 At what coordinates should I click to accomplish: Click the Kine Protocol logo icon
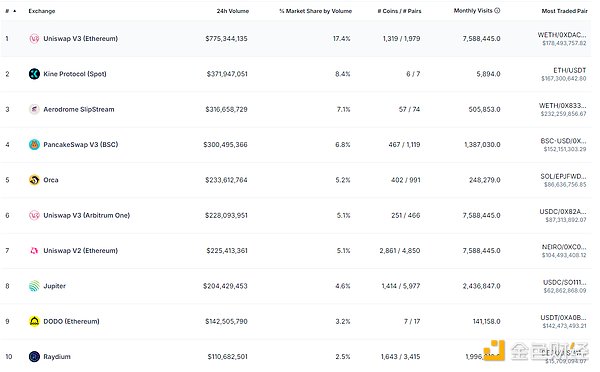click(34, 74)
